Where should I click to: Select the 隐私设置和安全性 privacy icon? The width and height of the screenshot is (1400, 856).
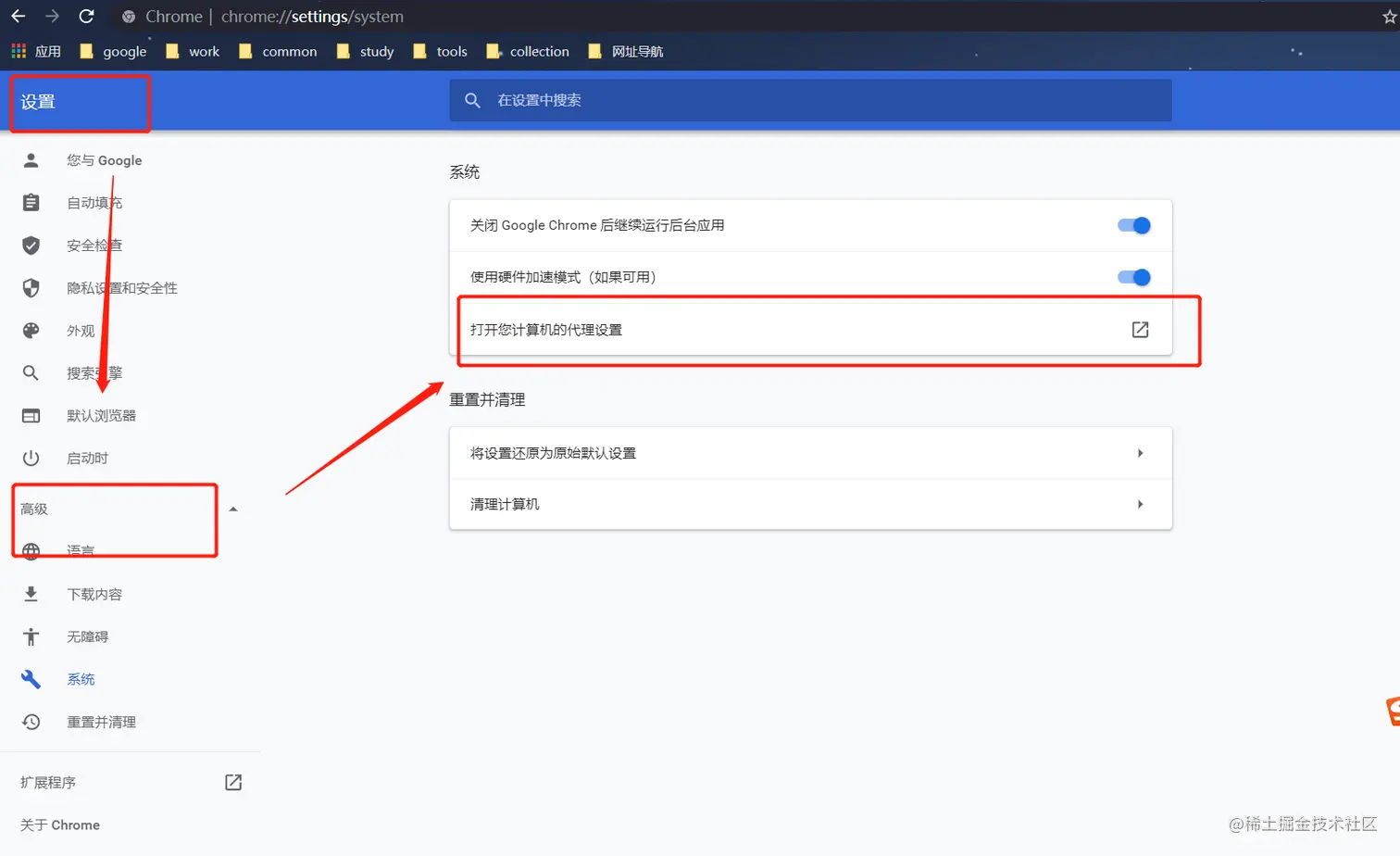click(31, 287)
